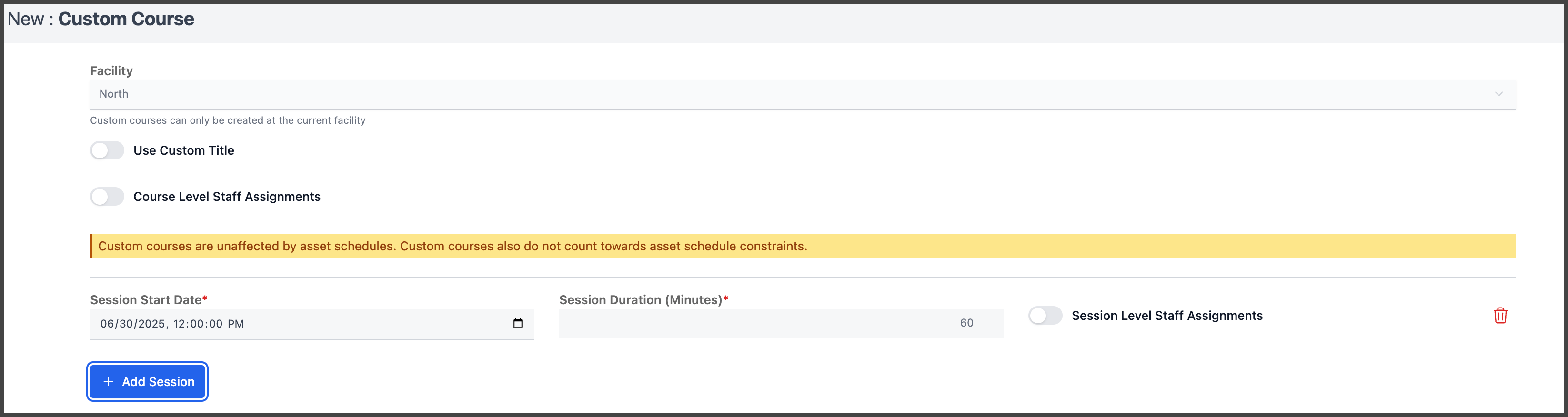Click the Session Start Date field label
This screenshot has height=417, width=1568.
(x=149, y=299)
